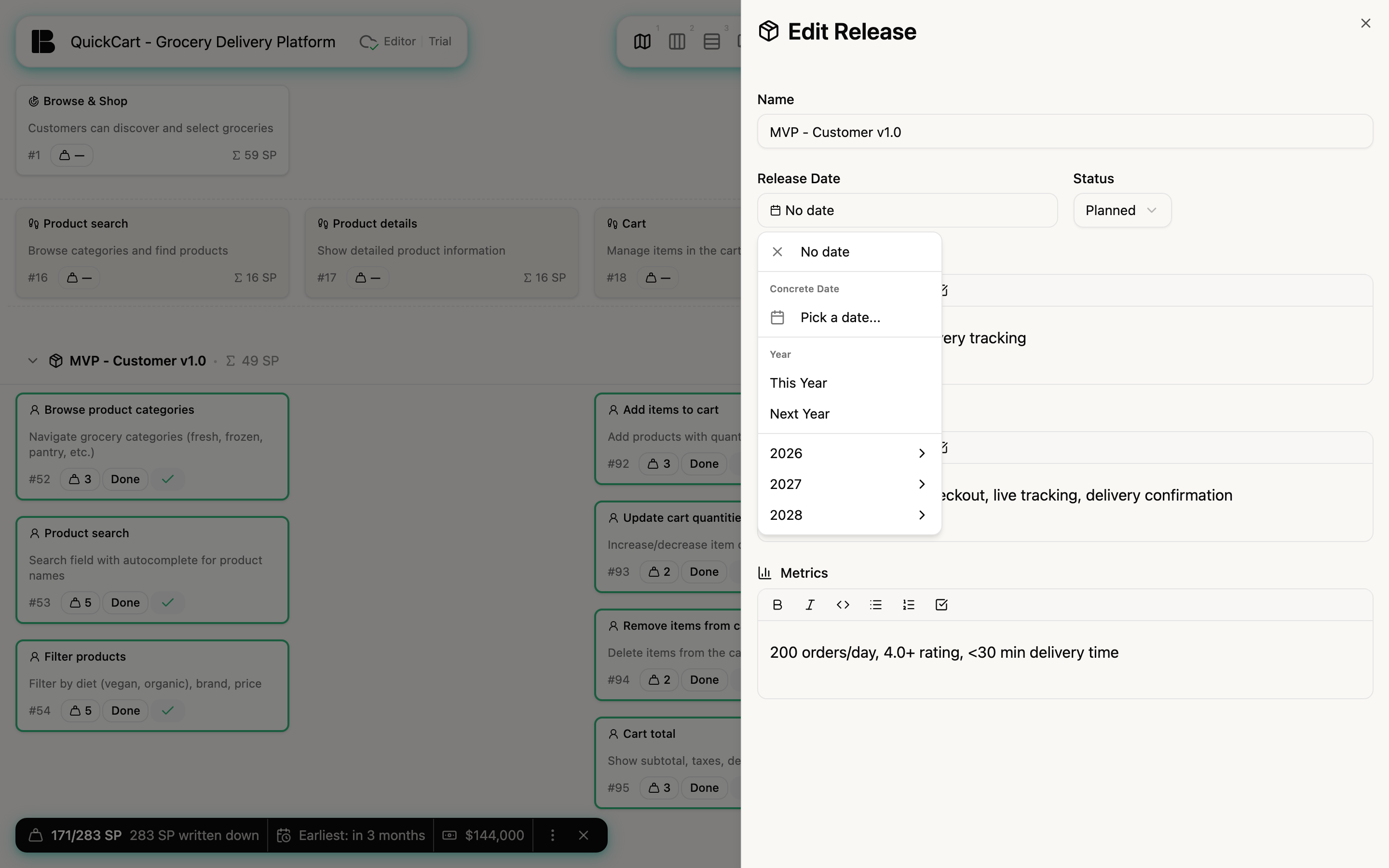Choose Next Year from date menu
Screen dimensions: 1389x868
(x=849, y=414)
